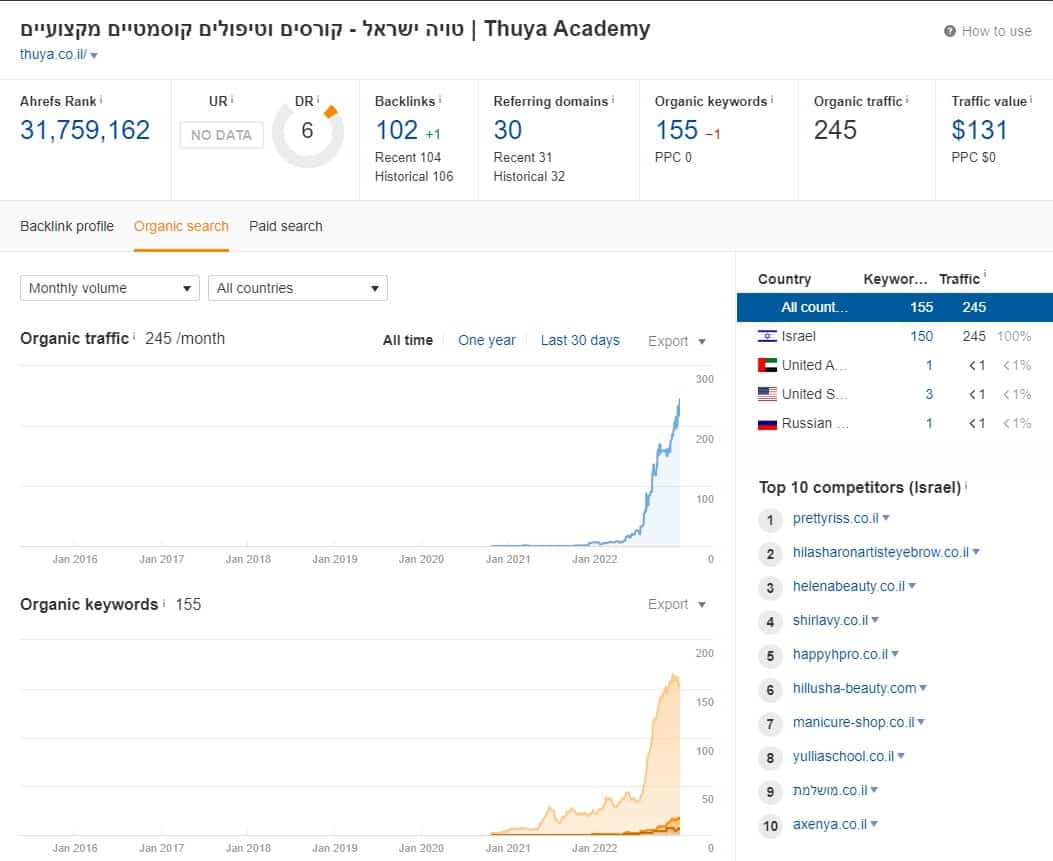This screenshot has height=861, width=1053.
Task: Expand helenabeauty.co.il dropdown arrow
Action: [x=913, y=586]
